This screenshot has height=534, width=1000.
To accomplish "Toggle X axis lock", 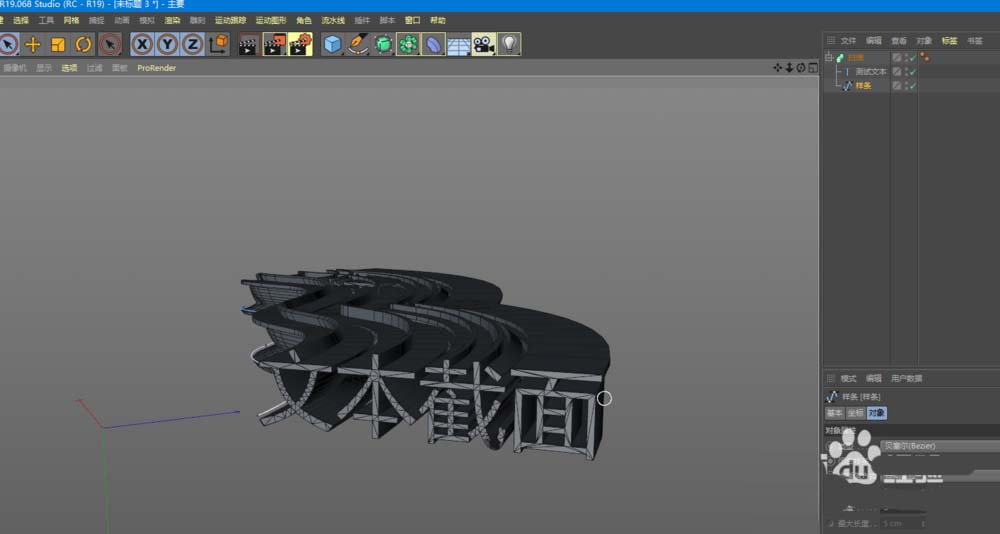I will (142, 44).
